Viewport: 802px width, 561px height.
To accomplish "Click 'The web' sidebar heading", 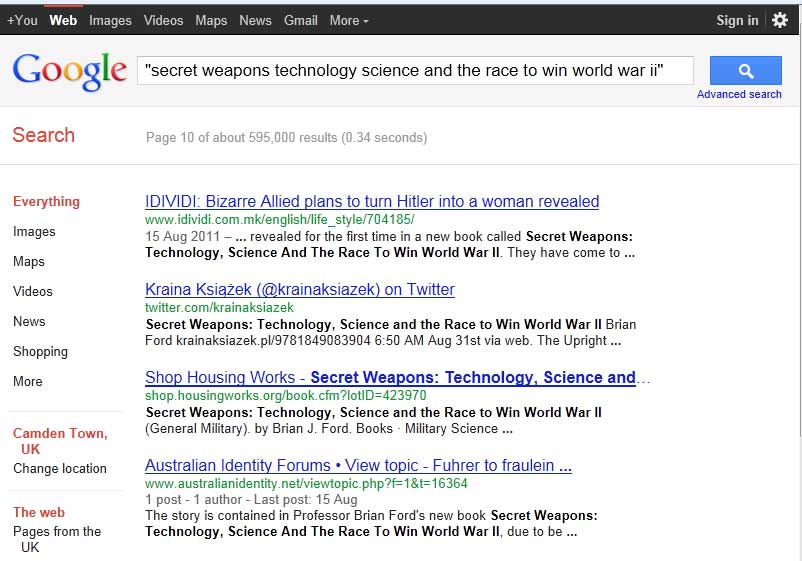I will (39, 512).
